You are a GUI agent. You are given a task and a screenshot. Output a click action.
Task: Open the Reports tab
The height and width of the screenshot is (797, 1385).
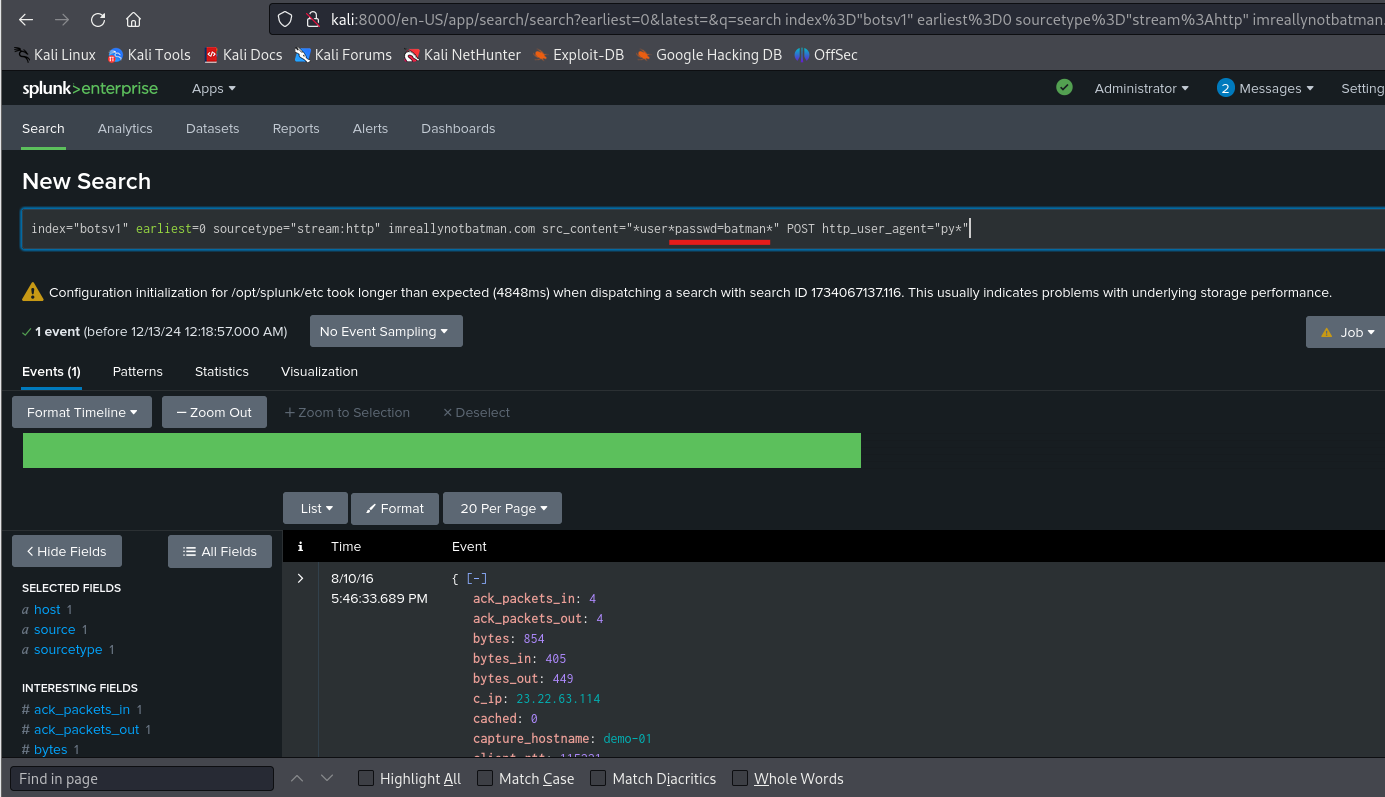pyautogui.click(x=296, y=128)
